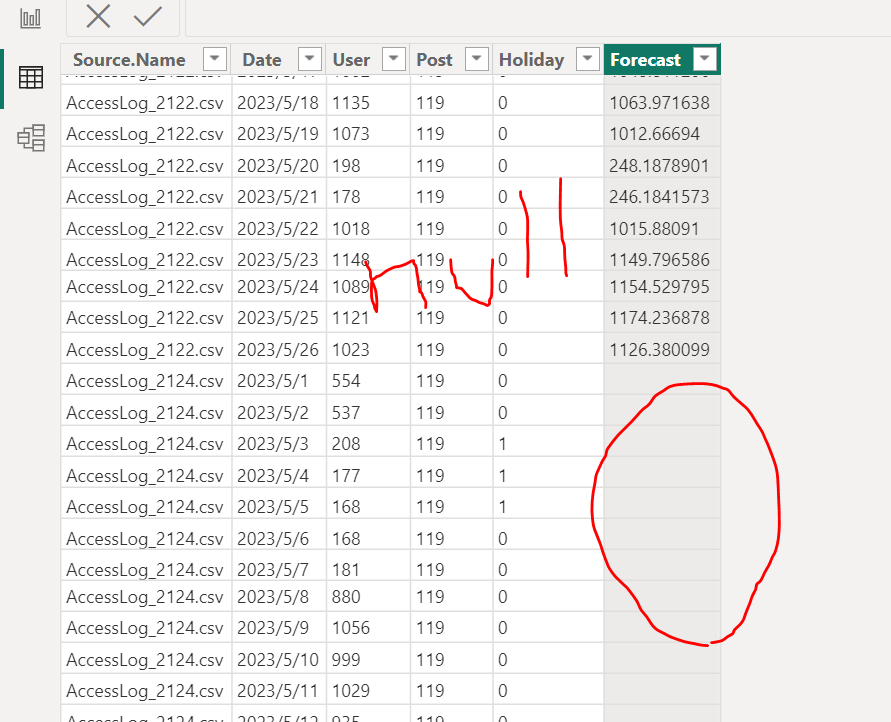Click user value 554
The image size is (891, 722).
(346, 381)
